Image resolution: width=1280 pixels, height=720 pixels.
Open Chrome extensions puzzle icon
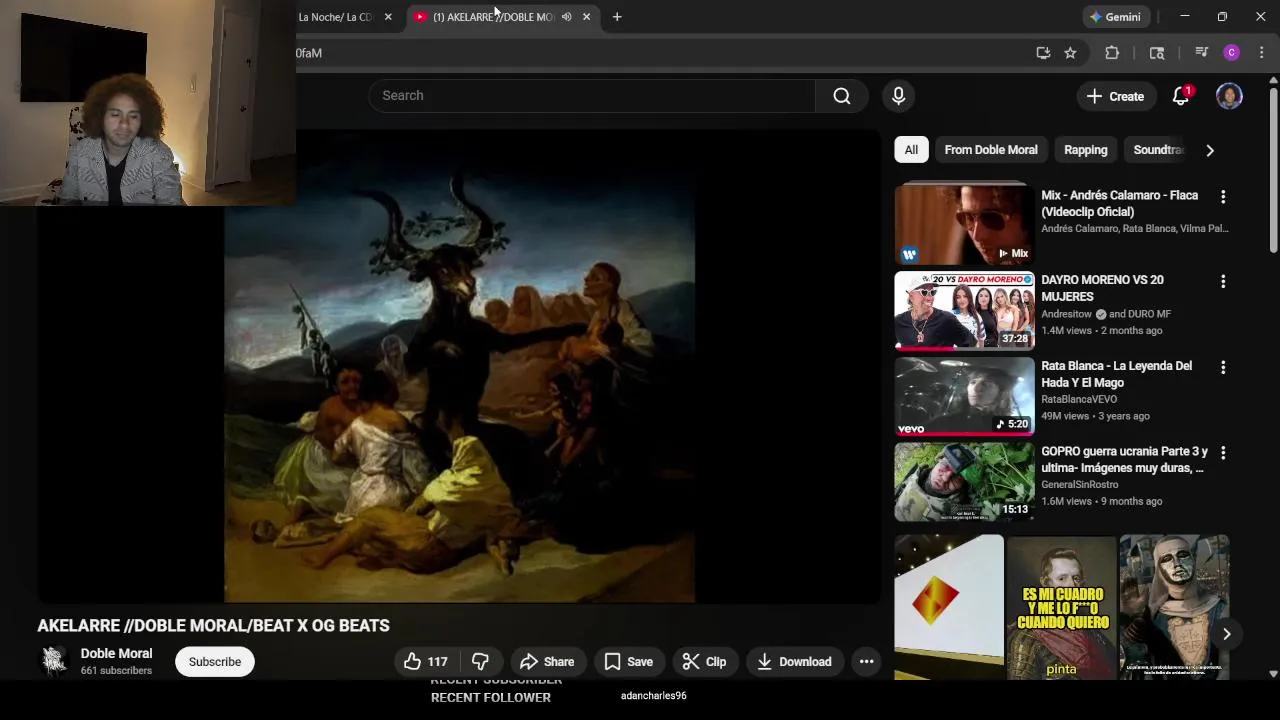(x=1112, y=53)
